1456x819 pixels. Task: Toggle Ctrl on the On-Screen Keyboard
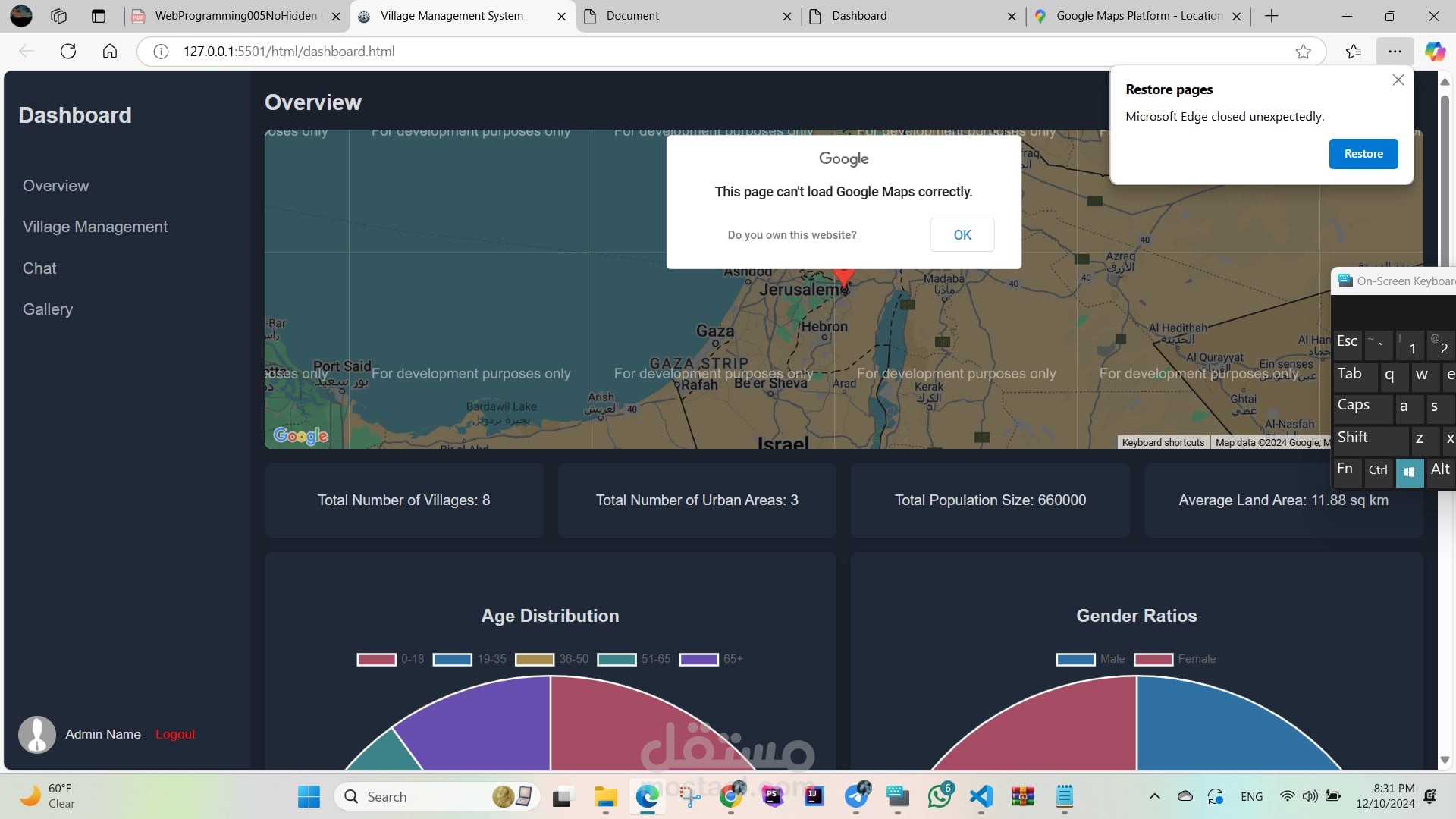[x=1378, y=471]
